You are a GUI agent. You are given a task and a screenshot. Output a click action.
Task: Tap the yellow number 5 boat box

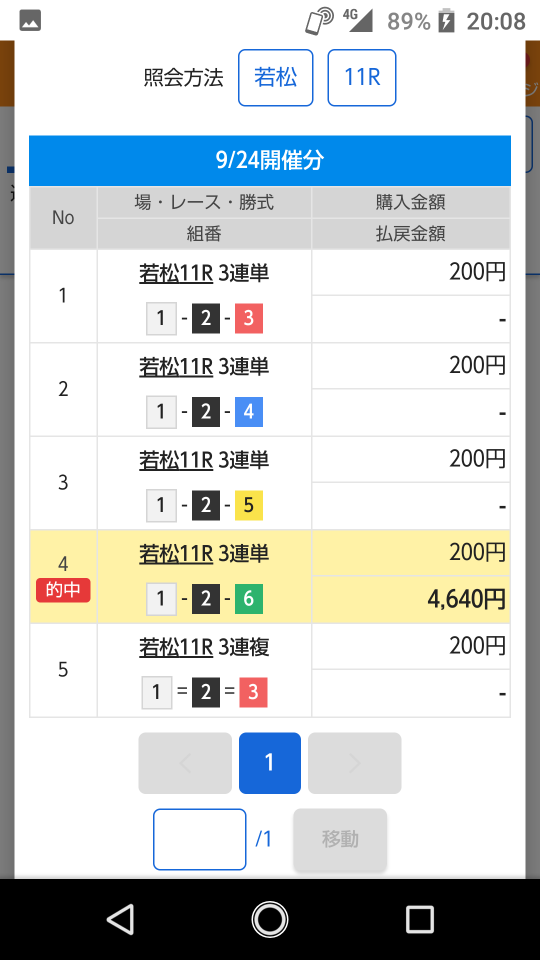point(249,505)
